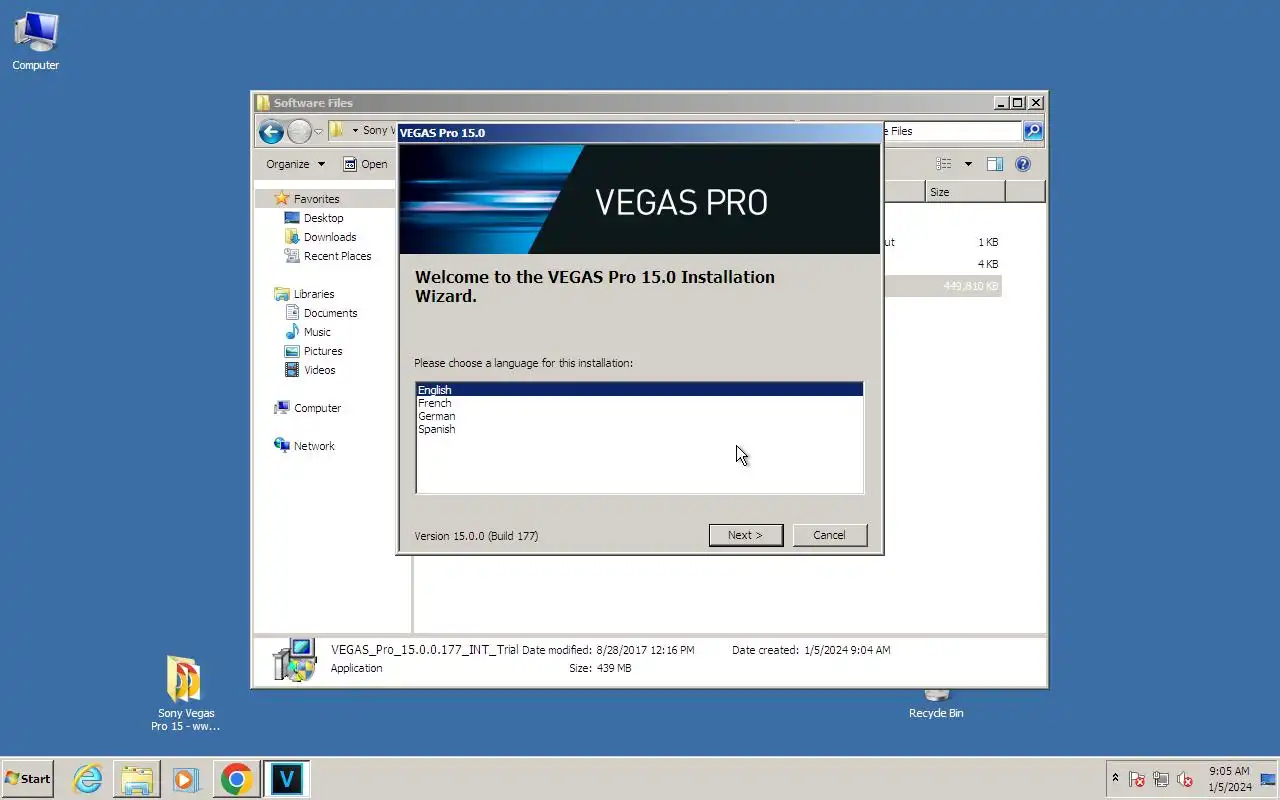
Task: Click the Next > button
Action: [745, 535]
